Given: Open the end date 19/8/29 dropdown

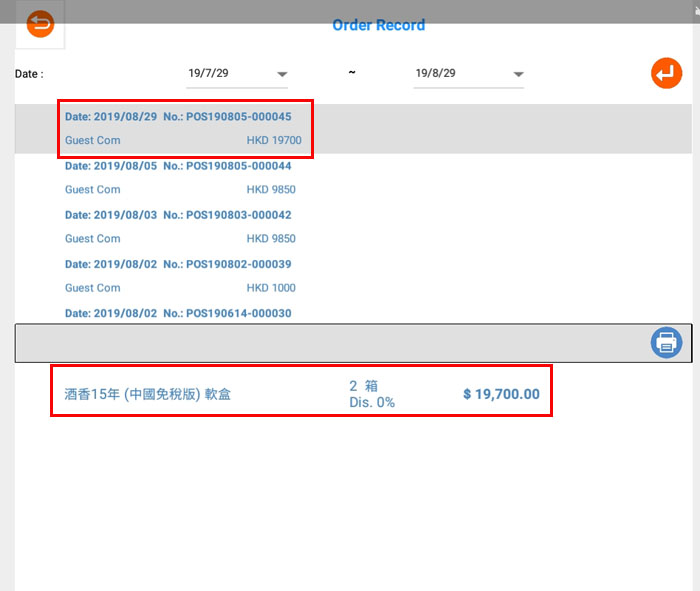Looking at the screenshot, I should pos(468,74).
